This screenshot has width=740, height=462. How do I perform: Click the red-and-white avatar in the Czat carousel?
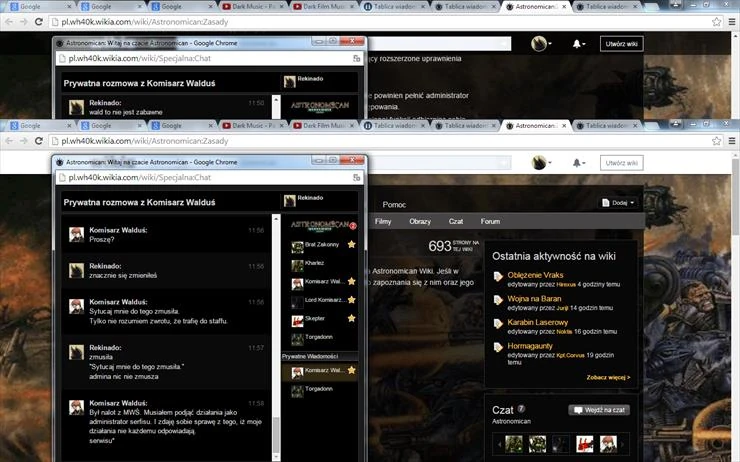[584, 444]
